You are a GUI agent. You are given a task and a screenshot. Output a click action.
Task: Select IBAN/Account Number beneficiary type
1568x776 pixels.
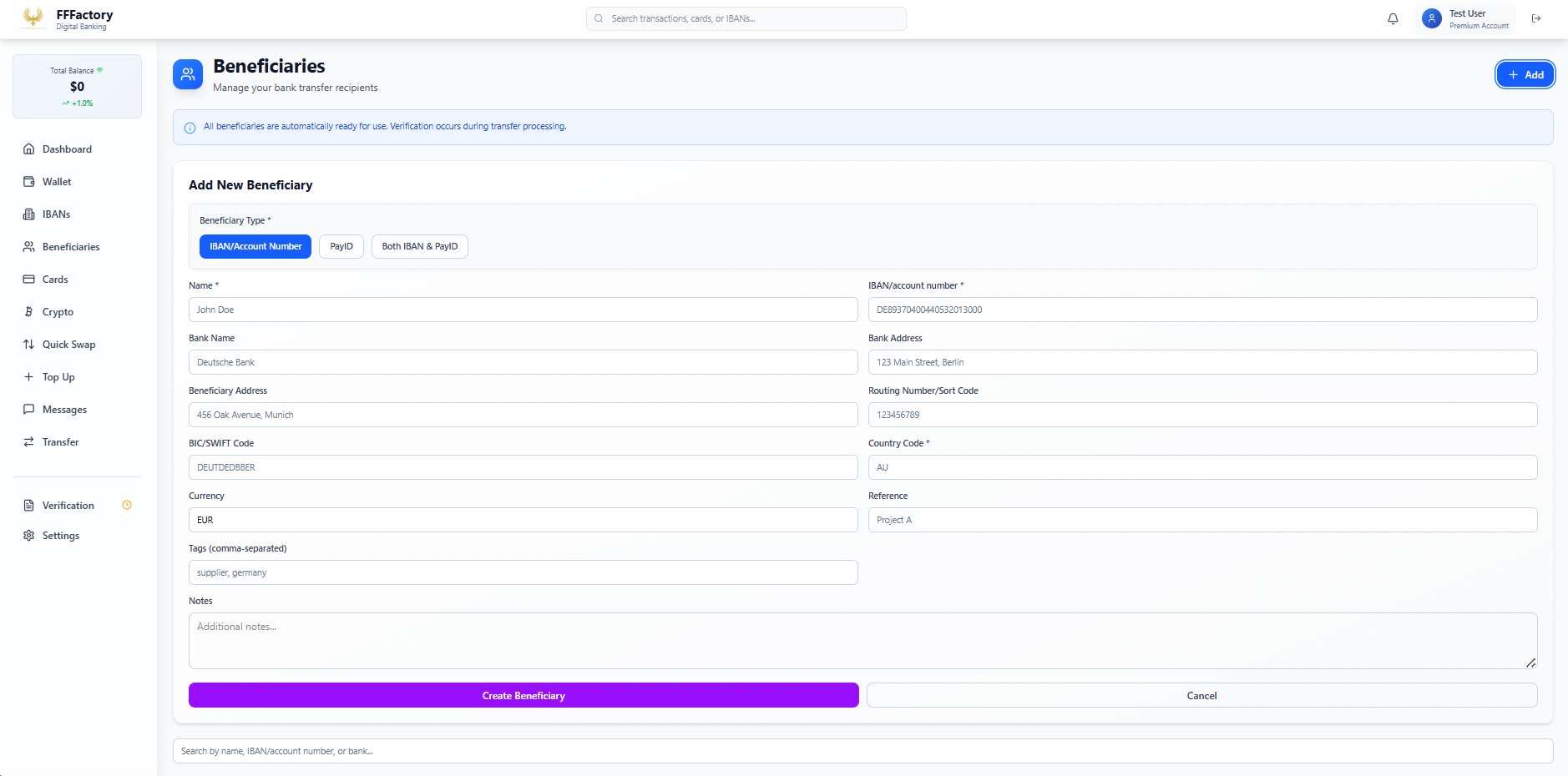255,246
